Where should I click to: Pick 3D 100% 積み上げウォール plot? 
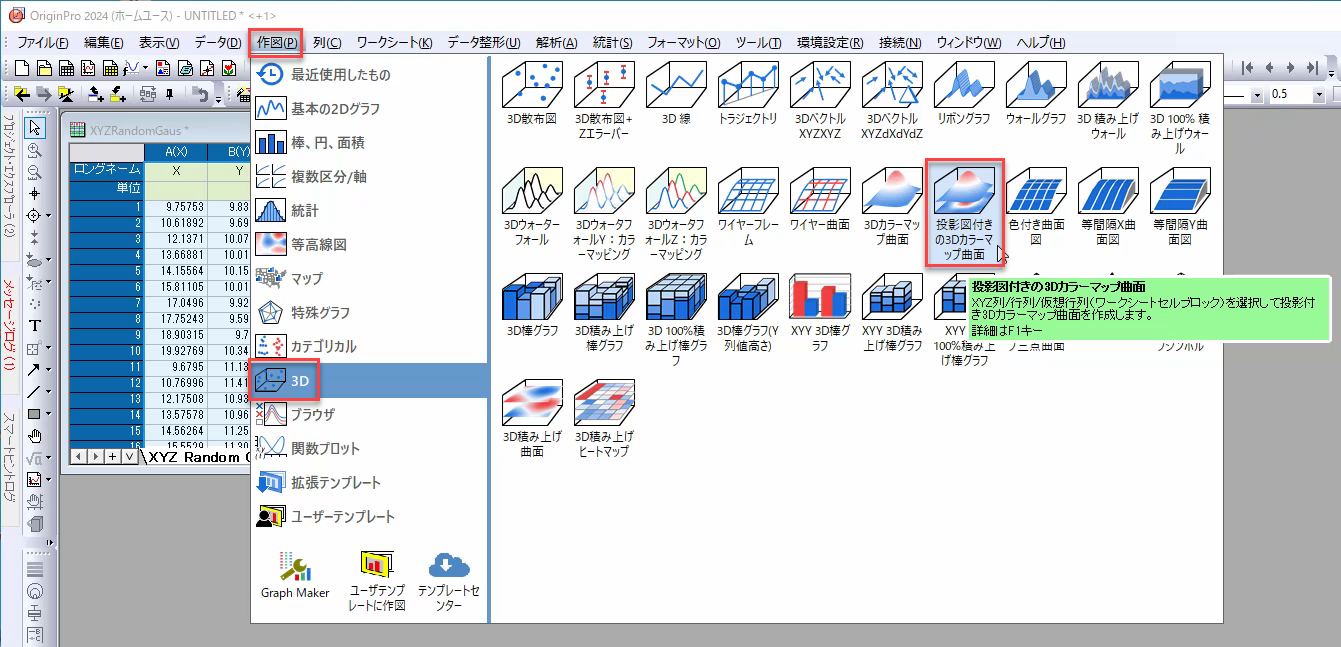(x=1180, y=107)
